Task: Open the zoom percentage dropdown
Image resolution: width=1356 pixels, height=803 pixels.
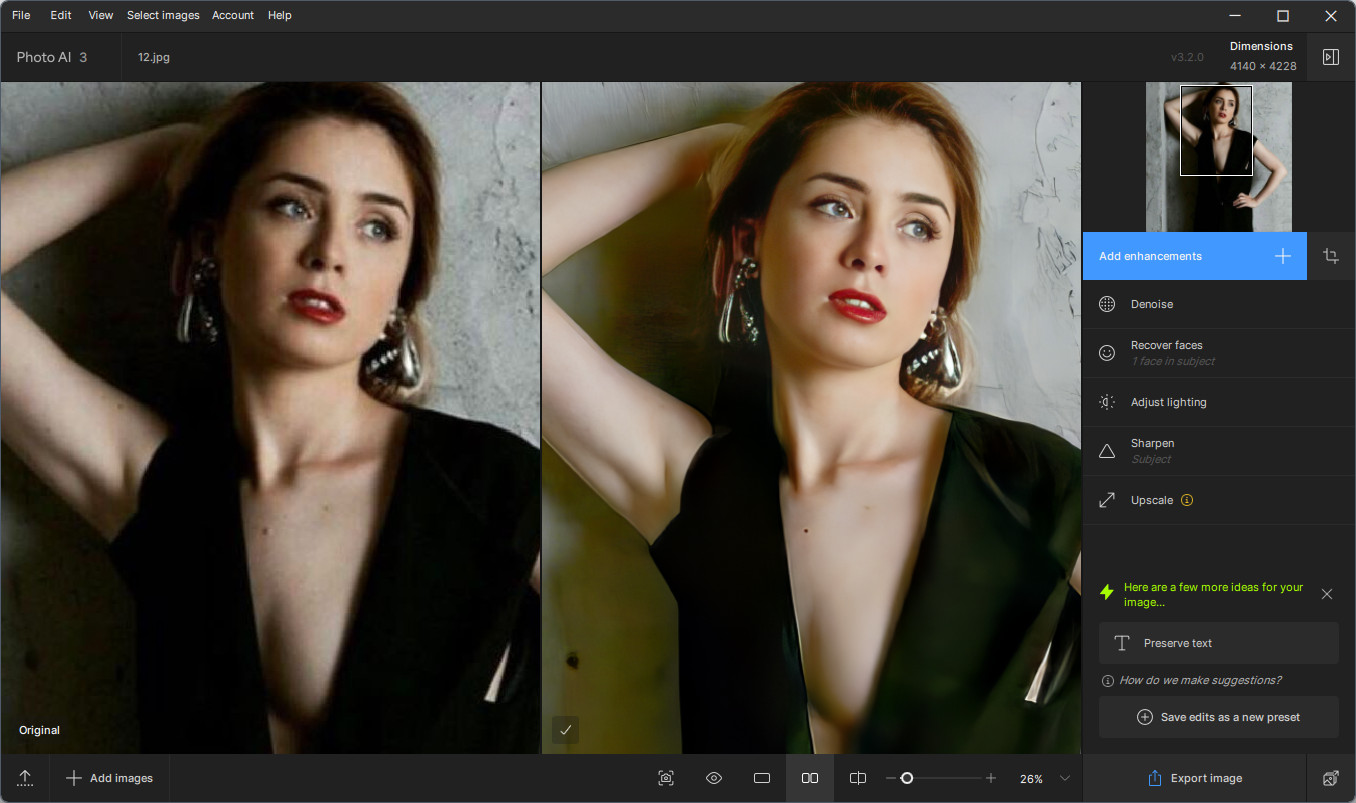Action: [1065, 778]
